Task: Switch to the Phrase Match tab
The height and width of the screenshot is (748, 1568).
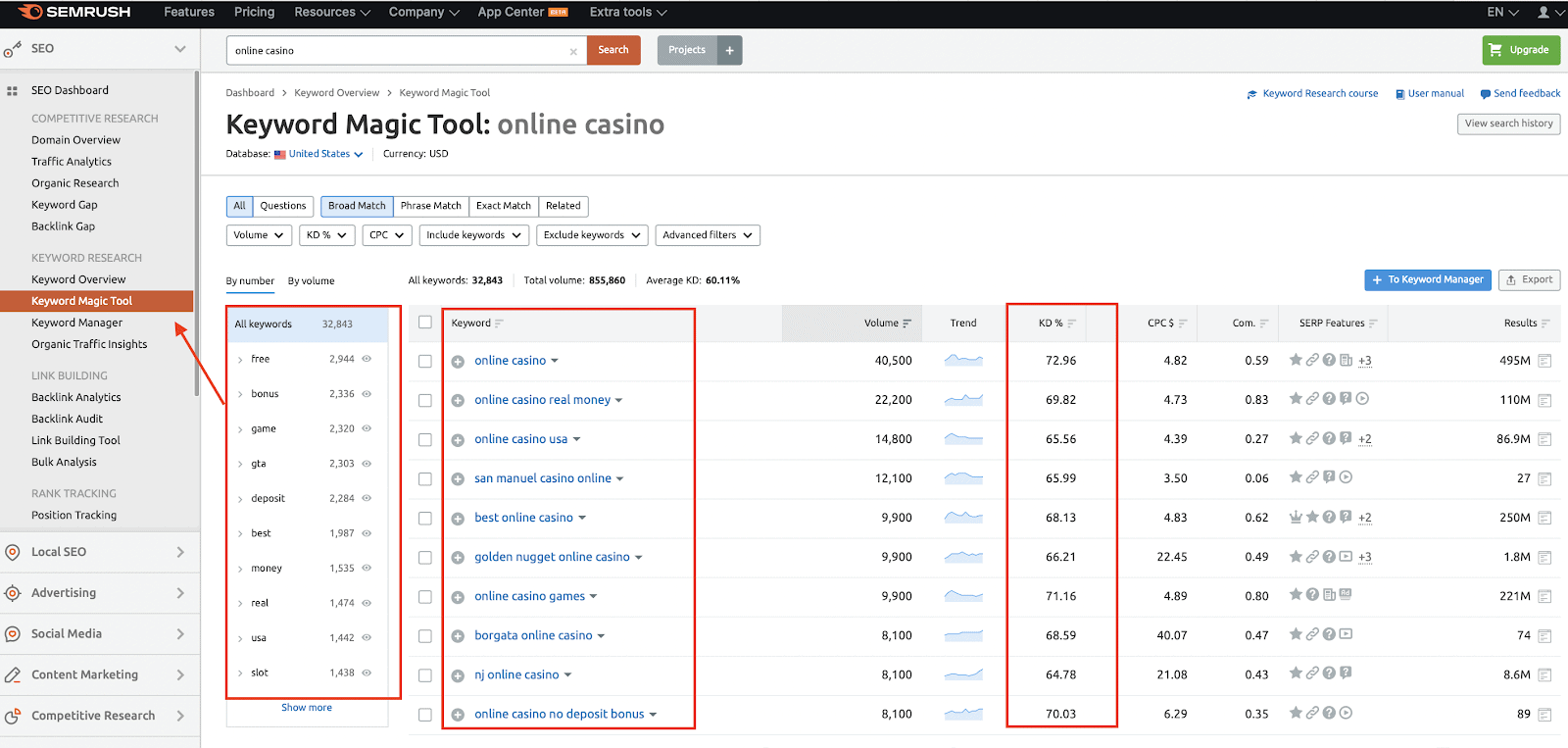Action: pos(430,206)
